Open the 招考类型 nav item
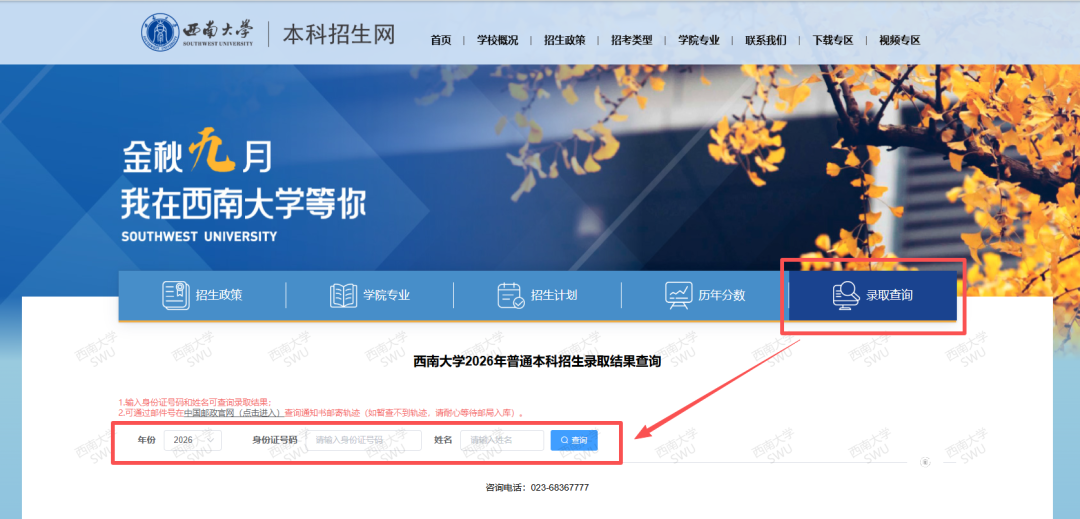1080x519 pixels. coord(632,40)
